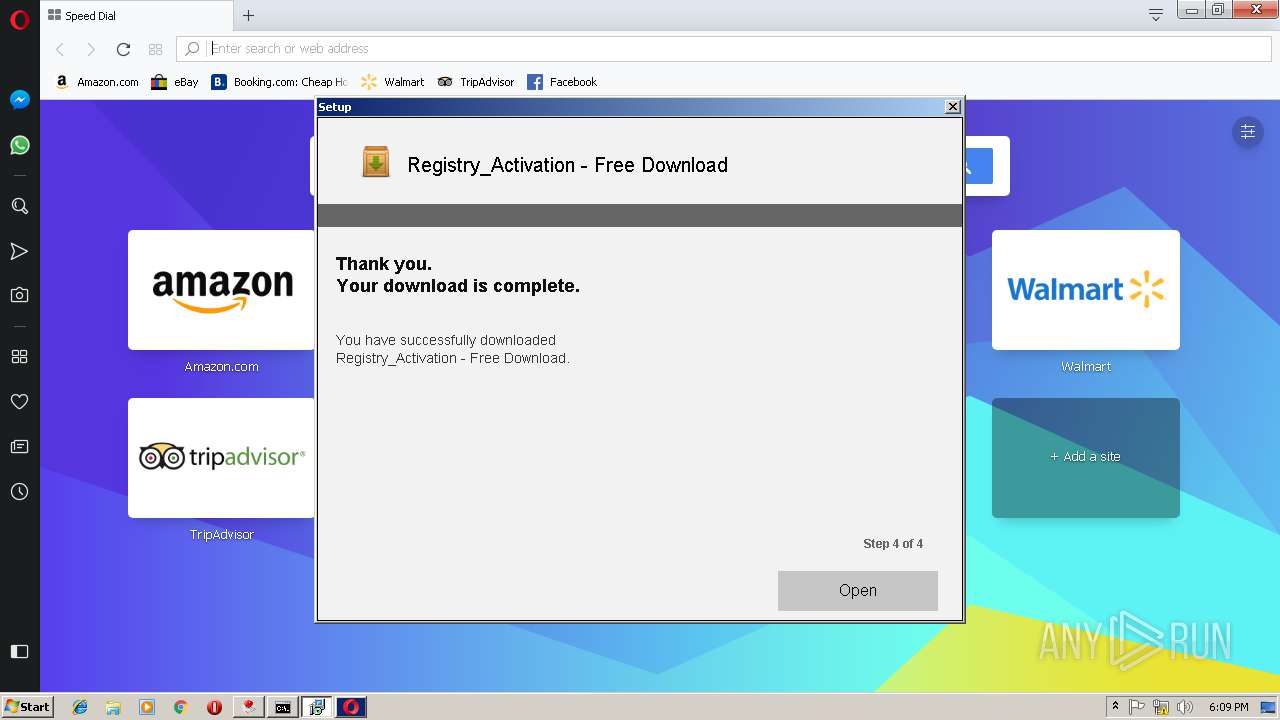Click Open button in Setup dialog

pos(858,591)
